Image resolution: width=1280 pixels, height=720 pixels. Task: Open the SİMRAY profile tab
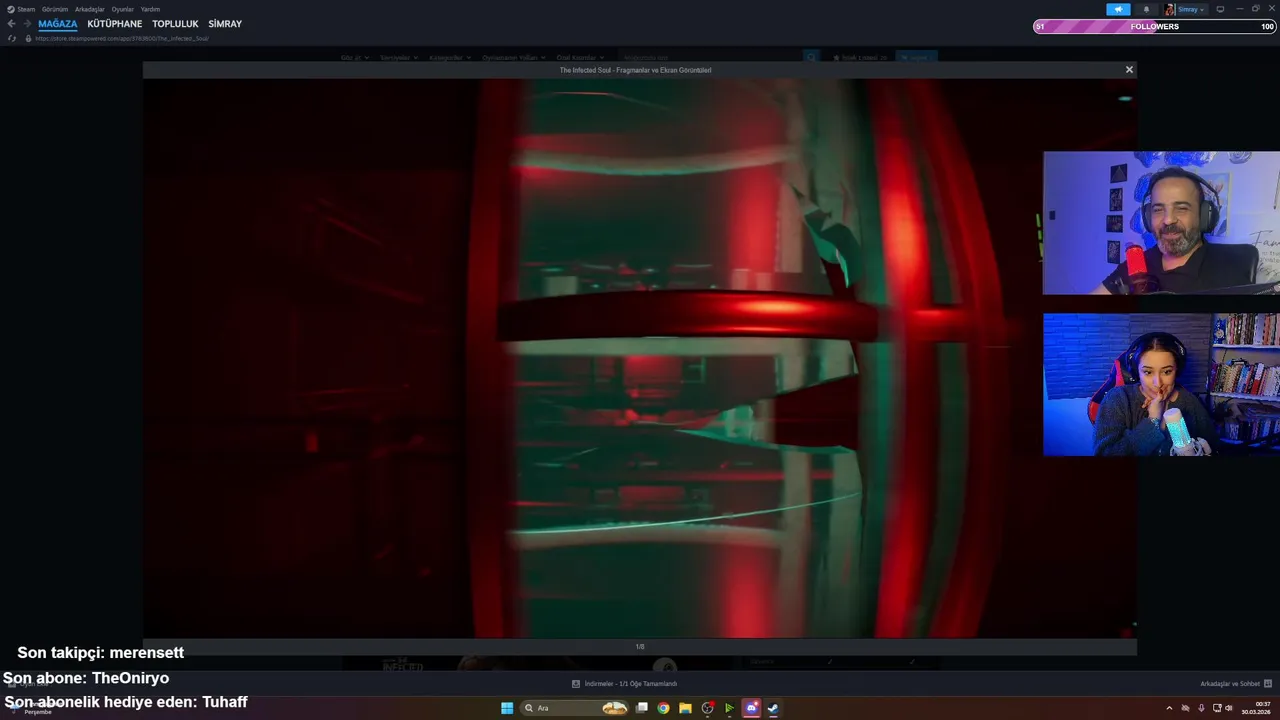[x=225, y=24]
